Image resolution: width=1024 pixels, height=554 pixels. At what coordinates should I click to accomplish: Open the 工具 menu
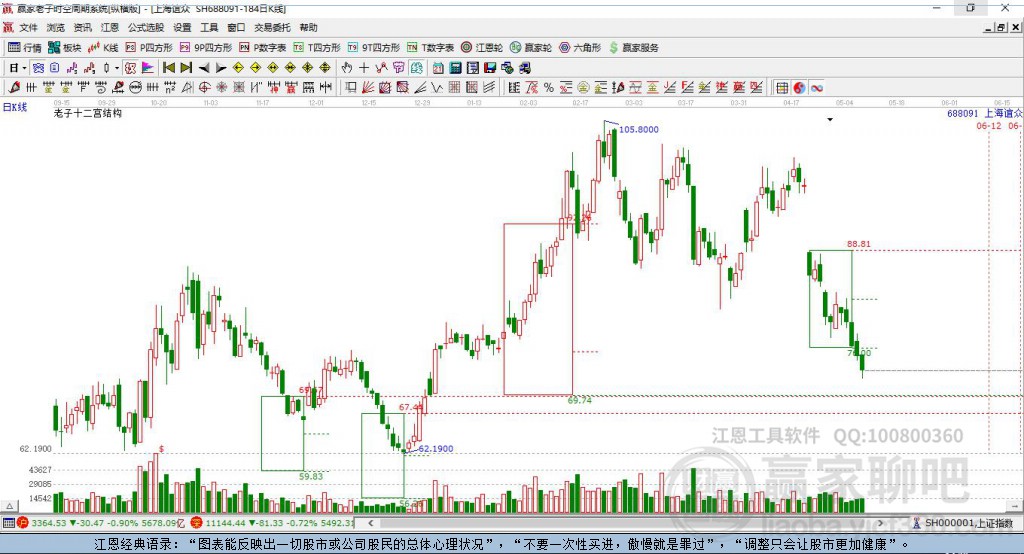[x=209, y=27]
